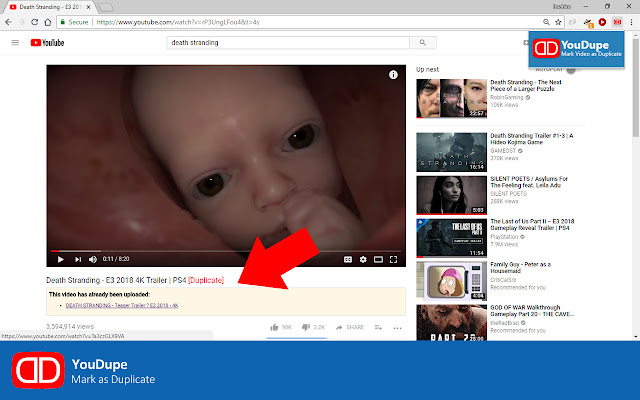The image size is (640, 400).
Task: Open GOD OF WAR Walkthrough thumbnail
Action: pyautogui.click(x=451, y=322)
